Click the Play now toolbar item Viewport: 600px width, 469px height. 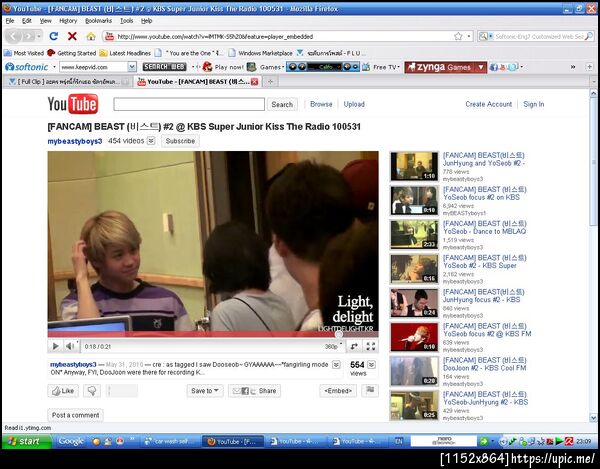(x=223, y=67)
